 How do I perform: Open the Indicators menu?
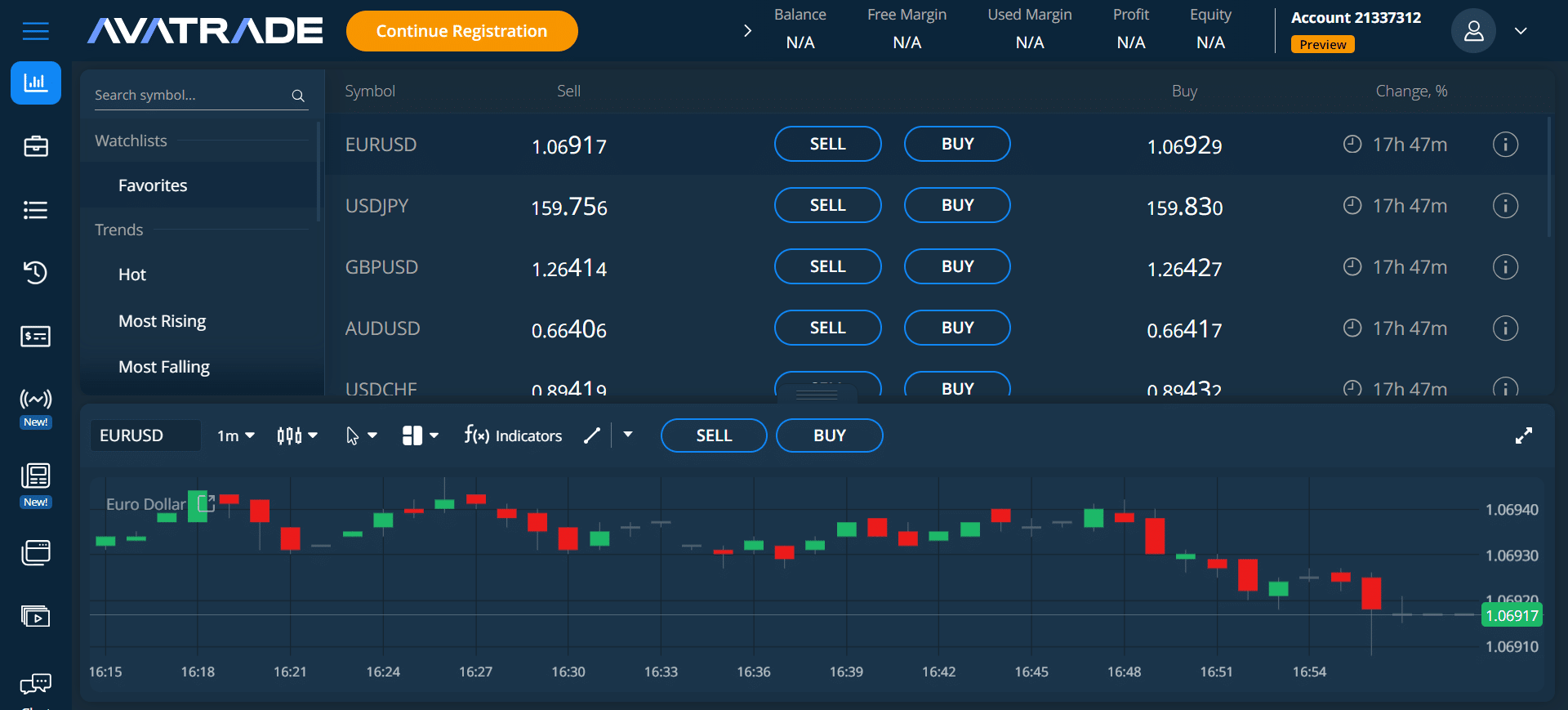[513, 435]
